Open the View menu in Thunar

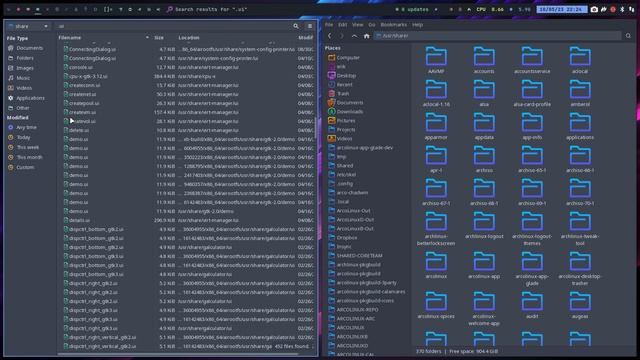358,24
